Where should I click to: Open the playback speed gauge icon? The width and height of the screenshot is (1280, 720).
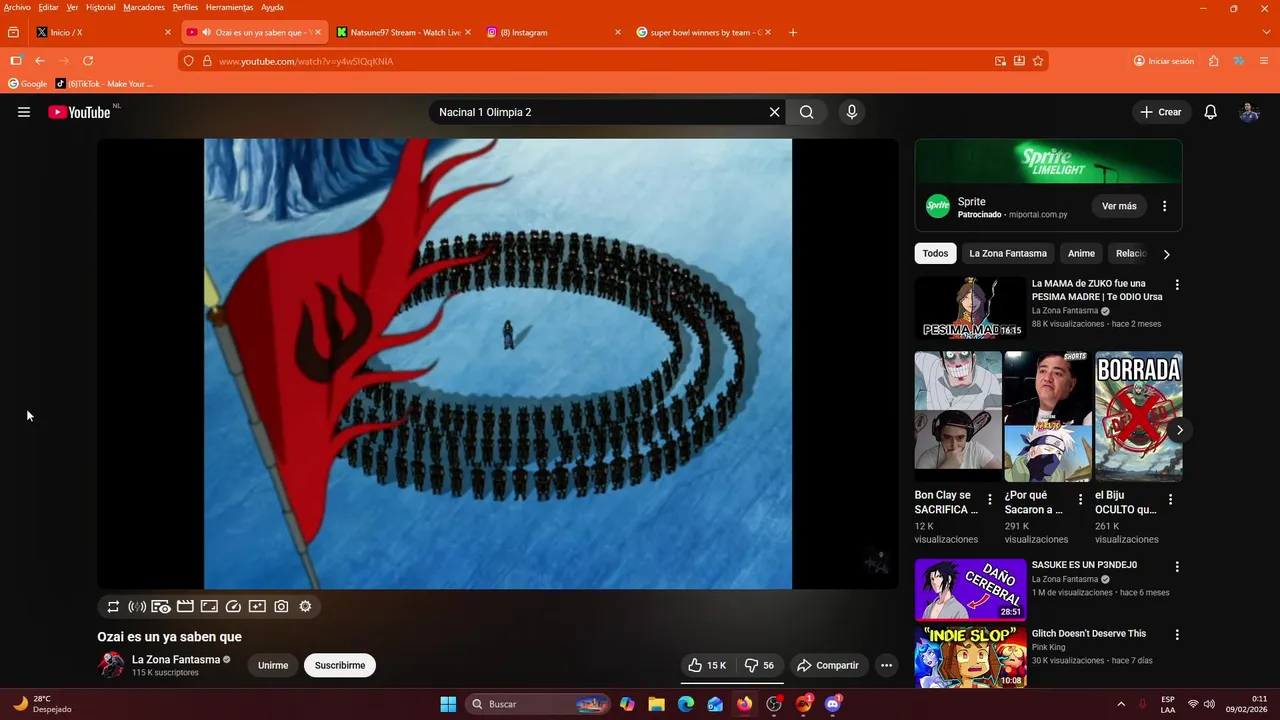click(233, 606)
